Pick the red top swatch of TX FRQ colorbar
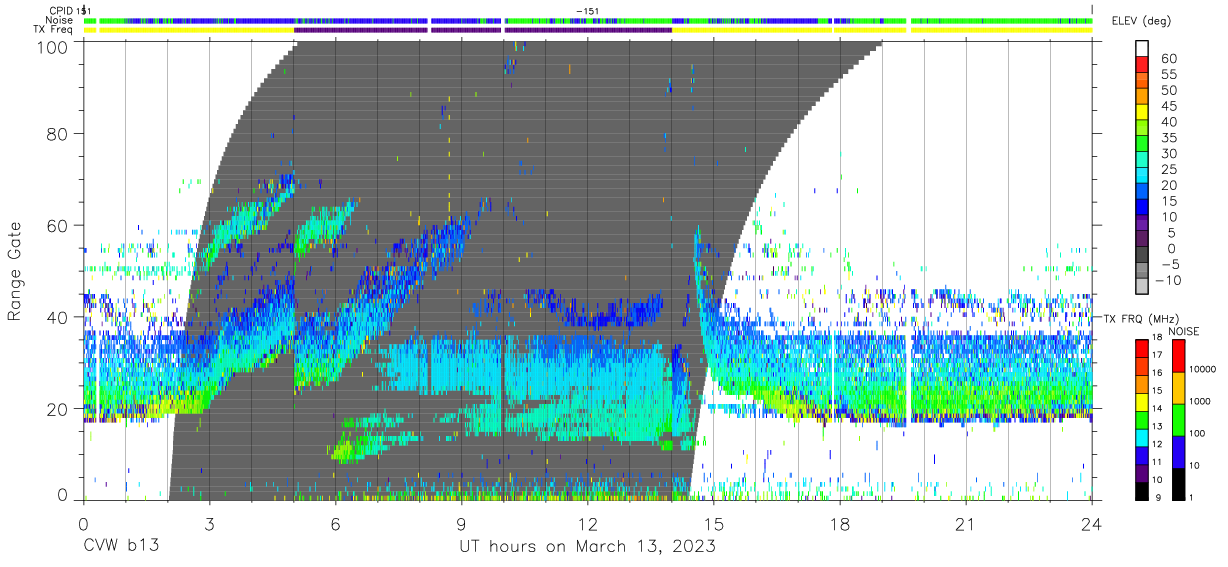The image size is (1228, 567). click(1142, 348)
